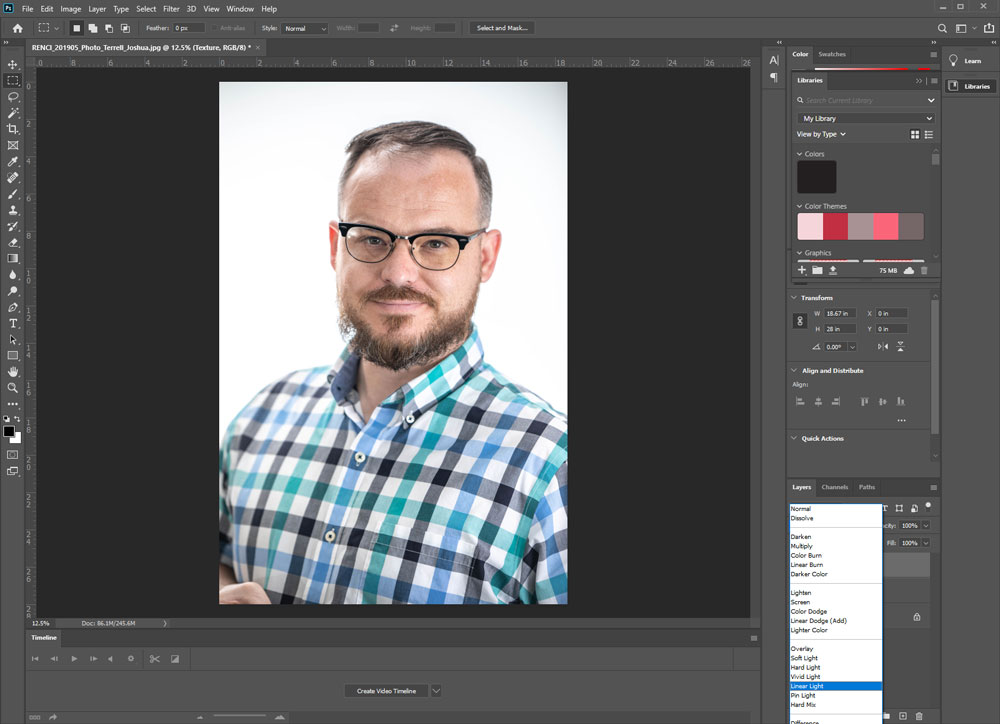The image size is (1000, 724).
Task: Select the Hand tool
Action: 13,371
